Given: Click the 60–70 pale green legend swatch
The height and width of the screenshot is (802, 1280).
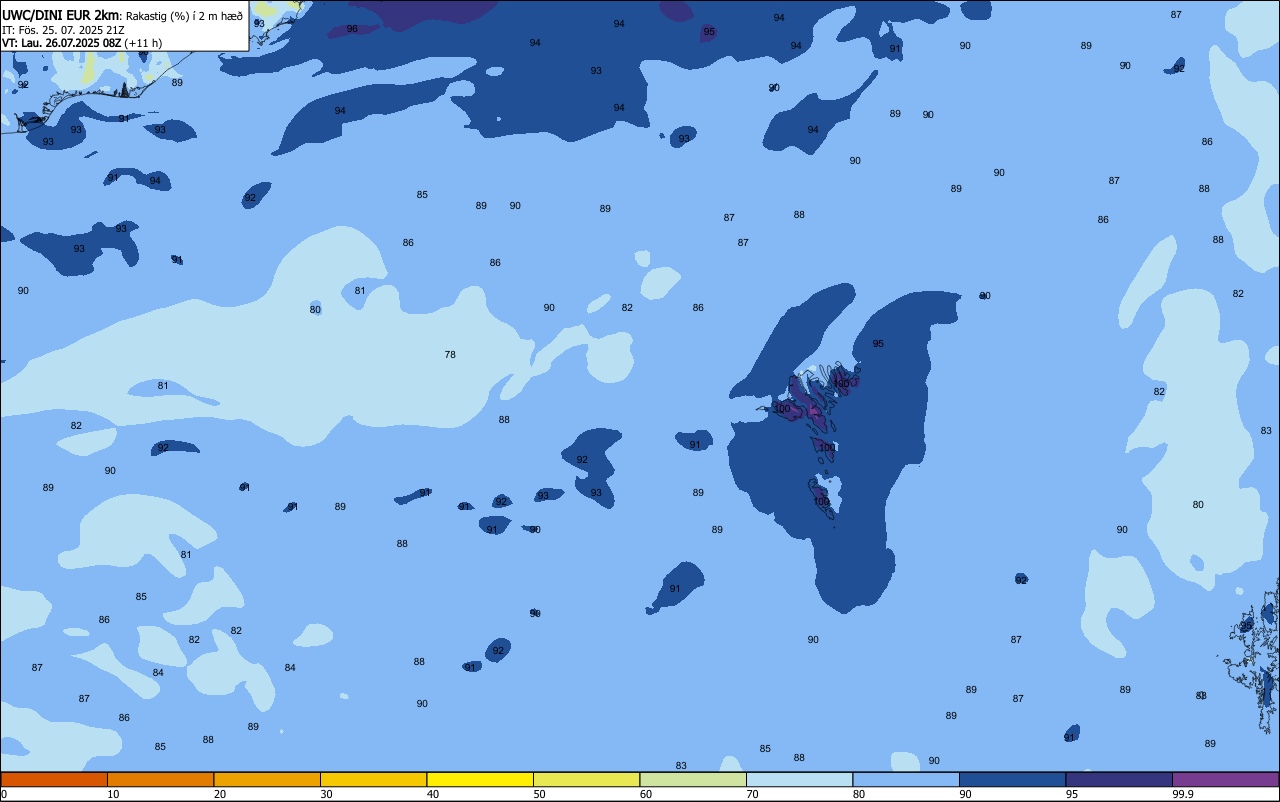Looking at the screenshot, I should (x=693, y=779).
